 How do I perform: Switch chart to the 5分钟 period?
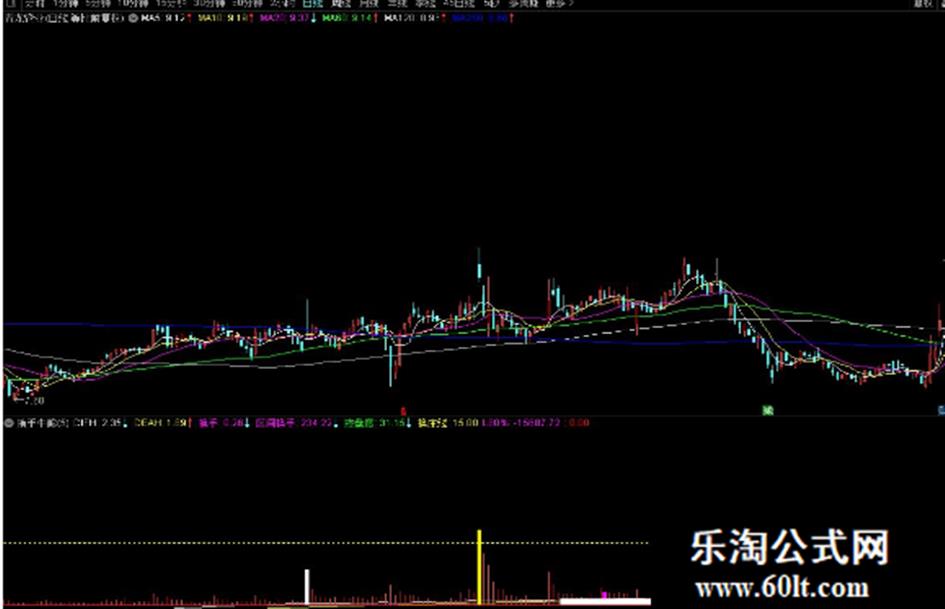[x=98, y=4]
